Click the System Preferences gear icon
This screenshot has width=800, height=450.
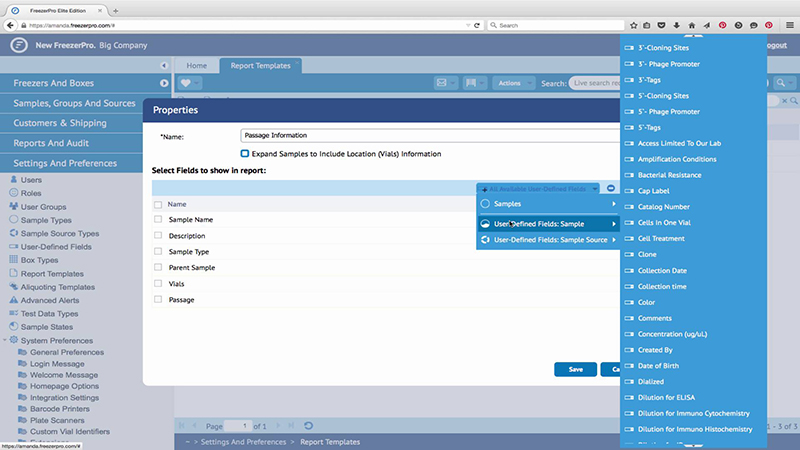tap(14, 340)
